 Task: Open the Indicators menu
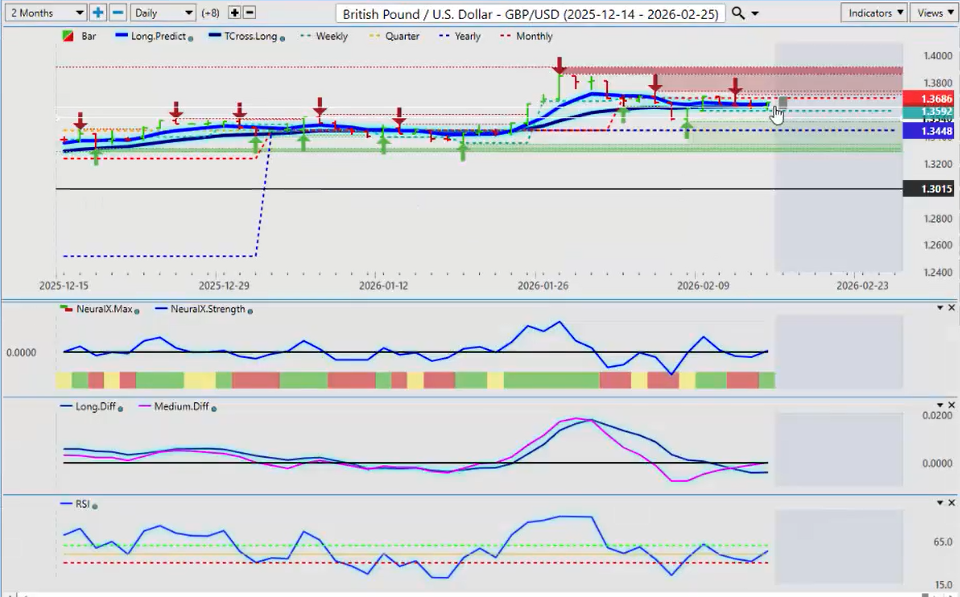click(873, 13)
